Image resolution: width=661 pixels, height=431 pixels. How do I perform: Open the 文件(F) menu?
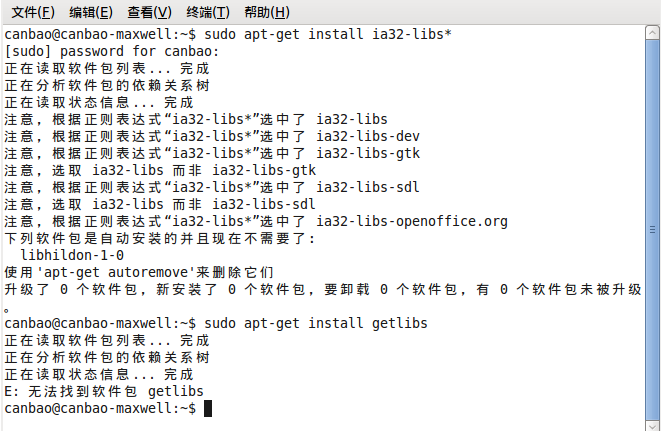(33, 12)
